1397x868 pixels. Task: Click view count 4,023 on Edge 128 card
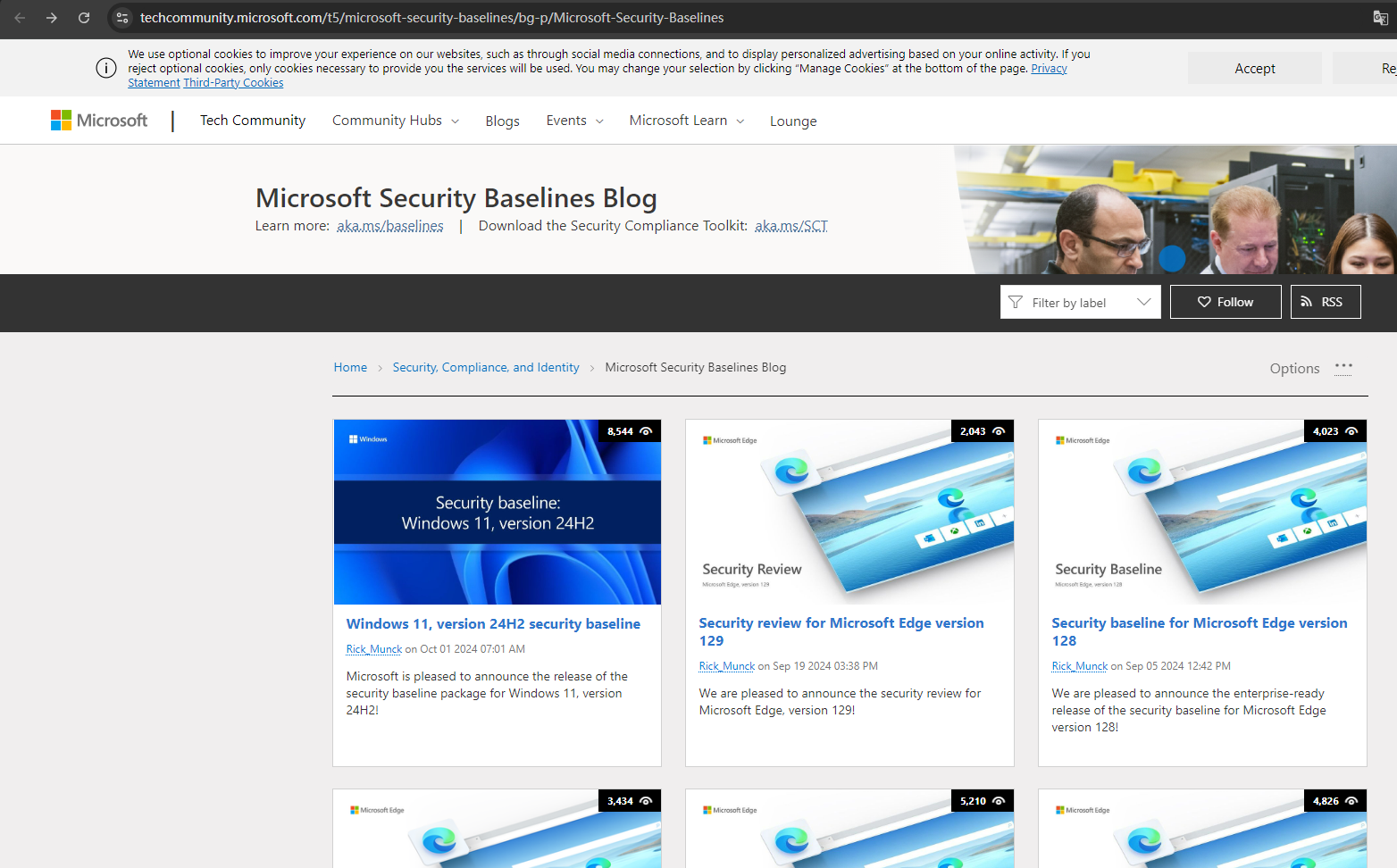click(x=1335, y=431)
